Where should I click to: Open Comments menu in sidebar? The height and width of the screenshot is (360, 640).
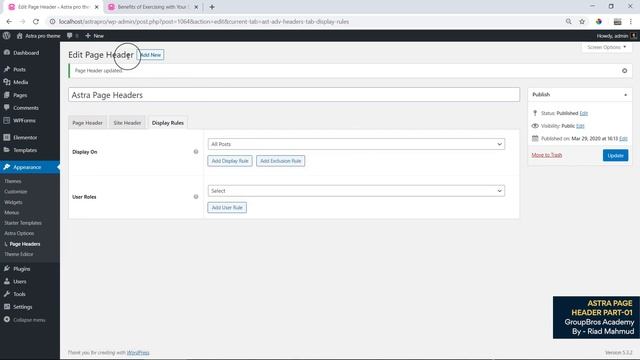(x=26, y=108)
